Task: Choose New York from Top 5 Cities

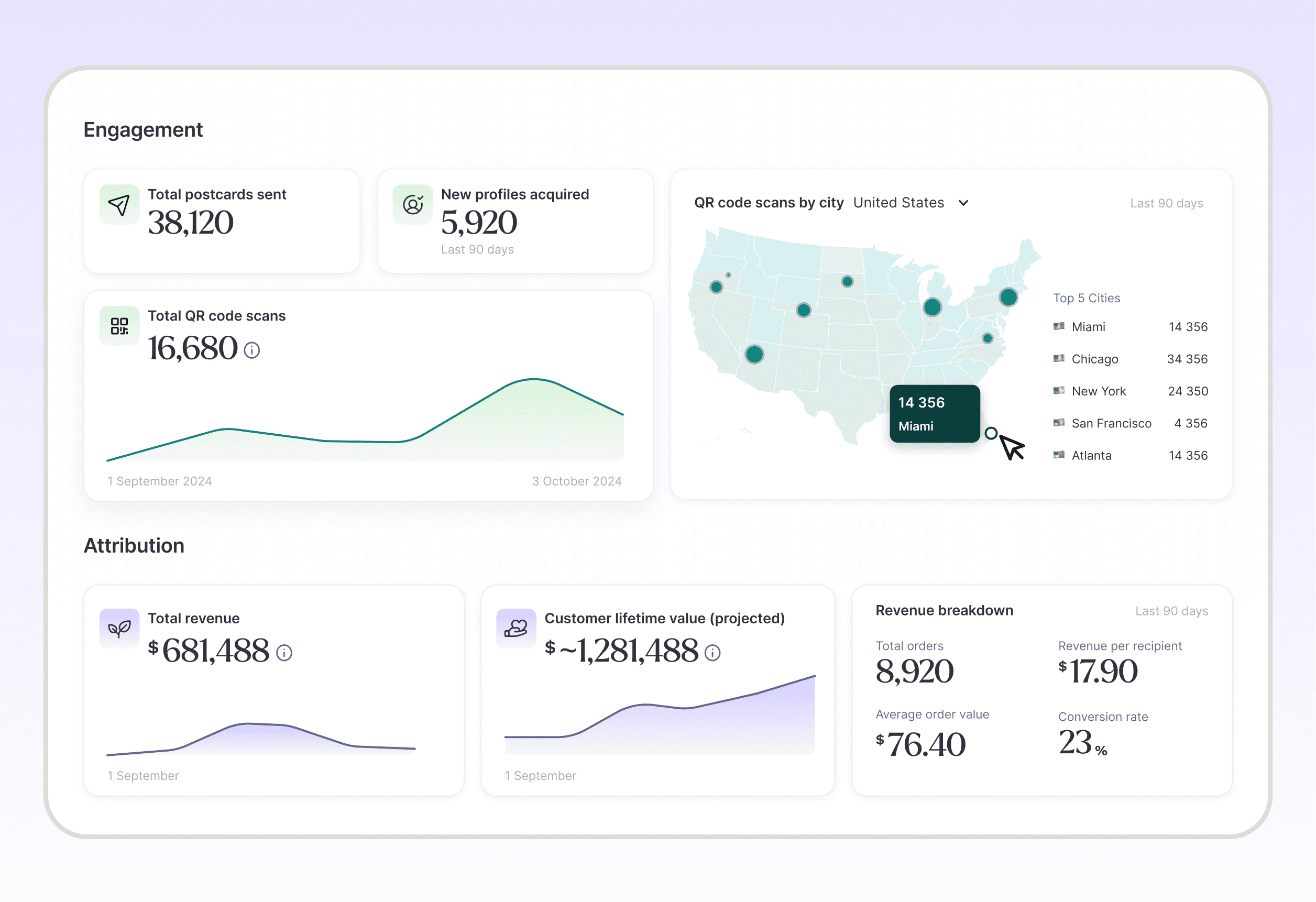Action: 1098,391
